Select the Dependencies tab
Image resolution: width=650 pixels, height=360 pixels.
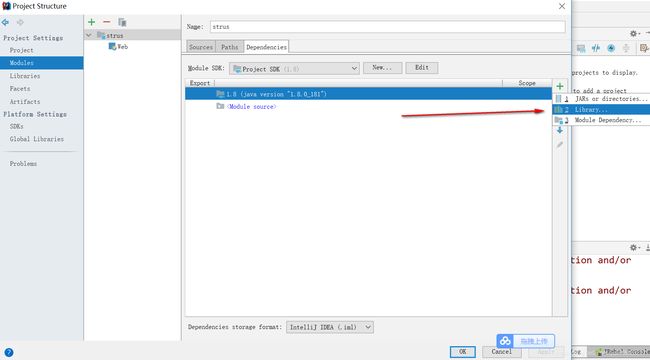(x=266, y=47)
